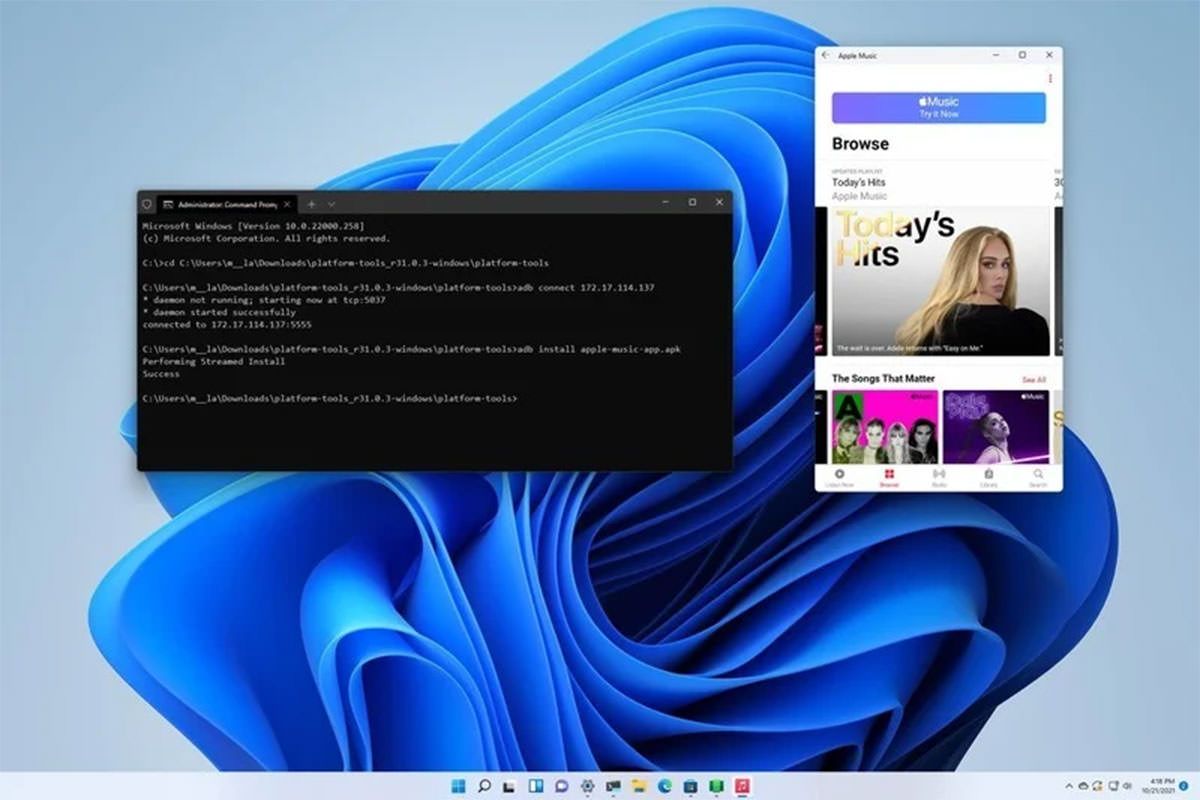
Task: Click the Today's Hits playlist title
Action: (859, 183)
